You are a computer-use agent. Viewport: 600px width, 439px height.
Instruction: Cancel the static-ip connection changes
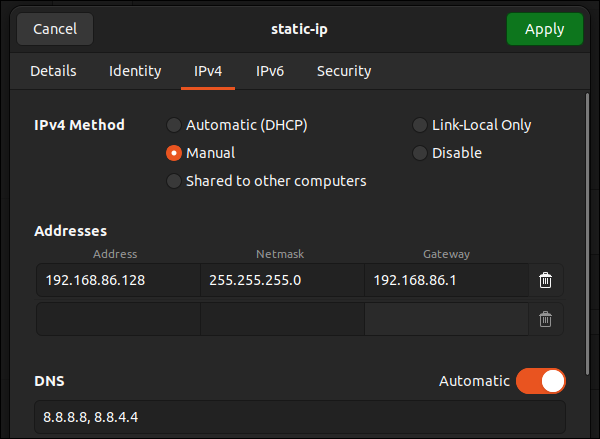click(55, 29)
